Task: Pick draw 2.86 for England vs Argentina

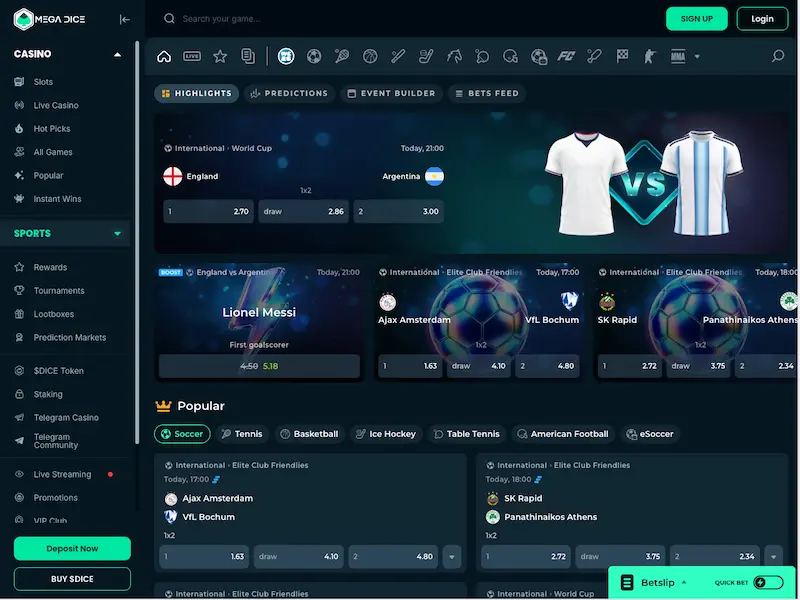Action: pos(304,212)
